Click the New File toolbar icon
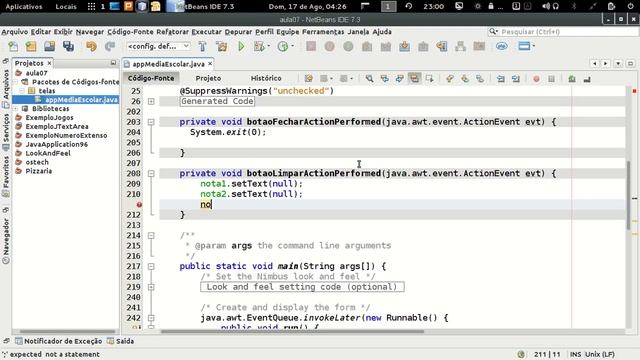The image size is (640, 360). click(x=13, y=47)
